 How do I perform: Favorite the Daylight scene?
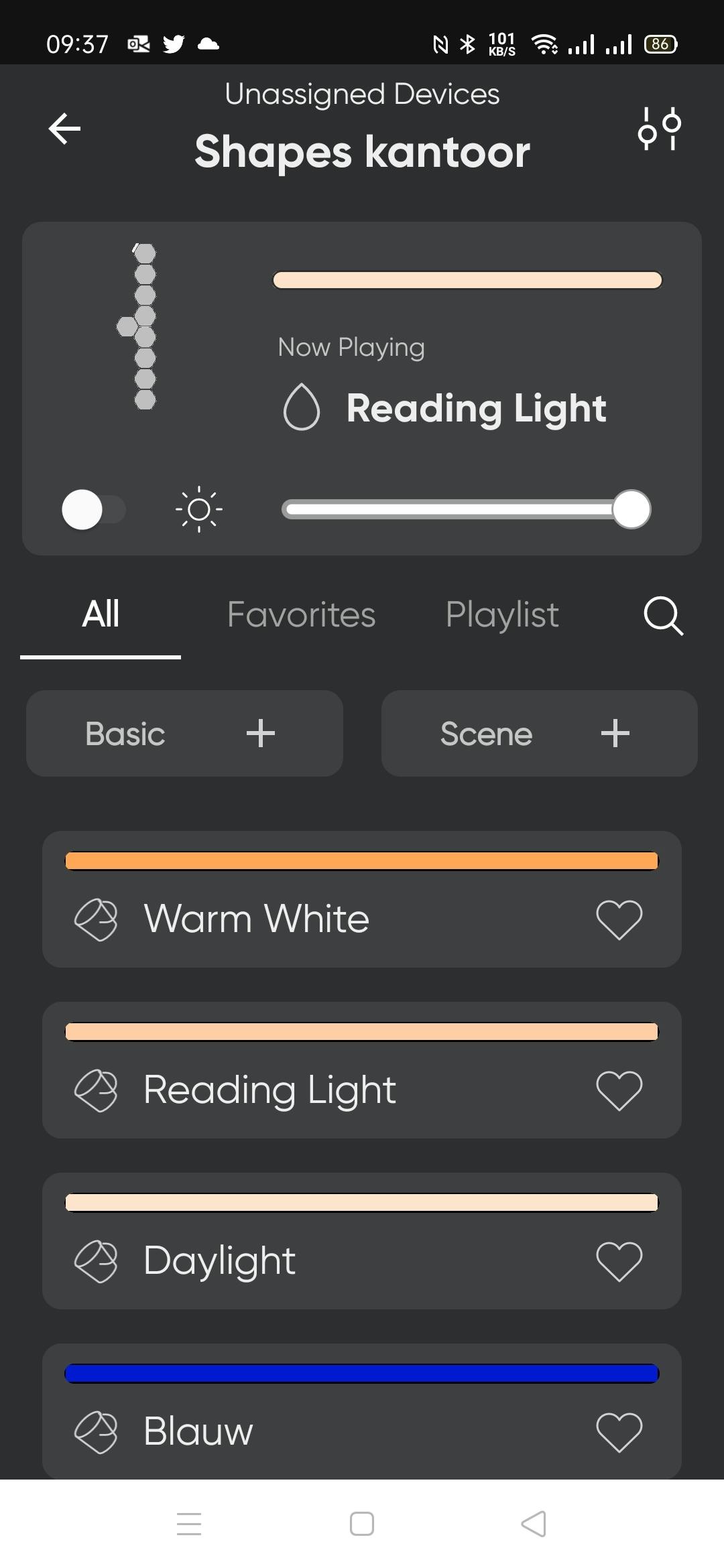(619, 1261)
